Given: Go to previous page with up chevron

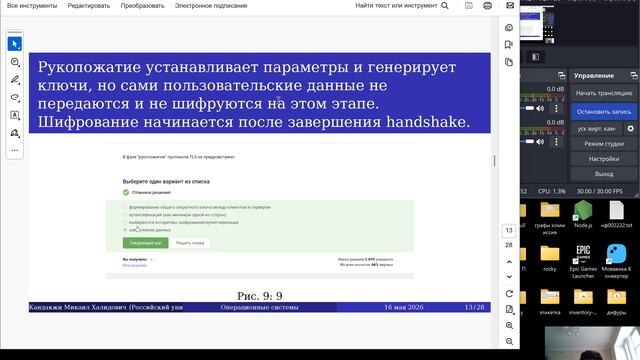Looking at the screenshot, I should click(x=509, y=262).
